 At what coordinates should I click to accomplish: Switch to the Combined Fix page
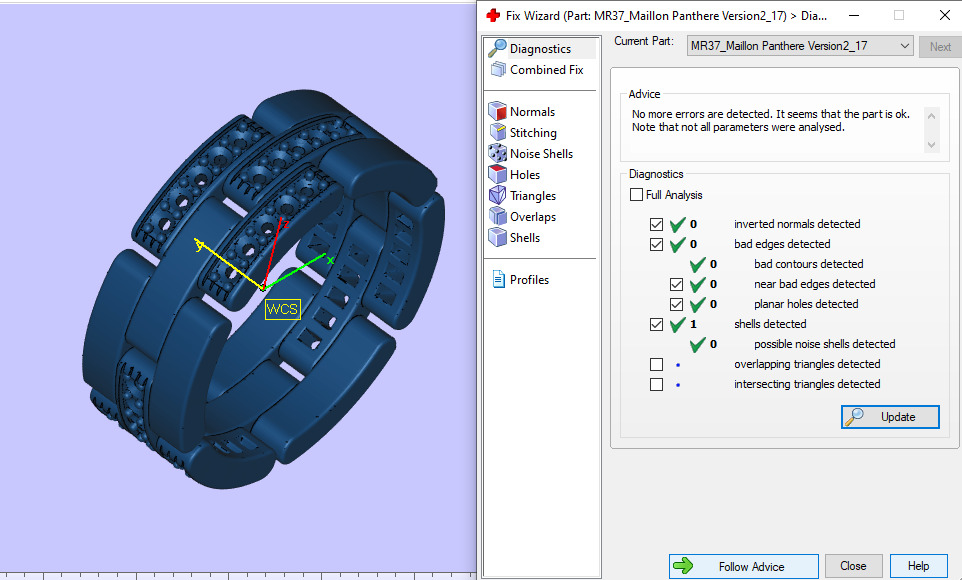(547, 70)
